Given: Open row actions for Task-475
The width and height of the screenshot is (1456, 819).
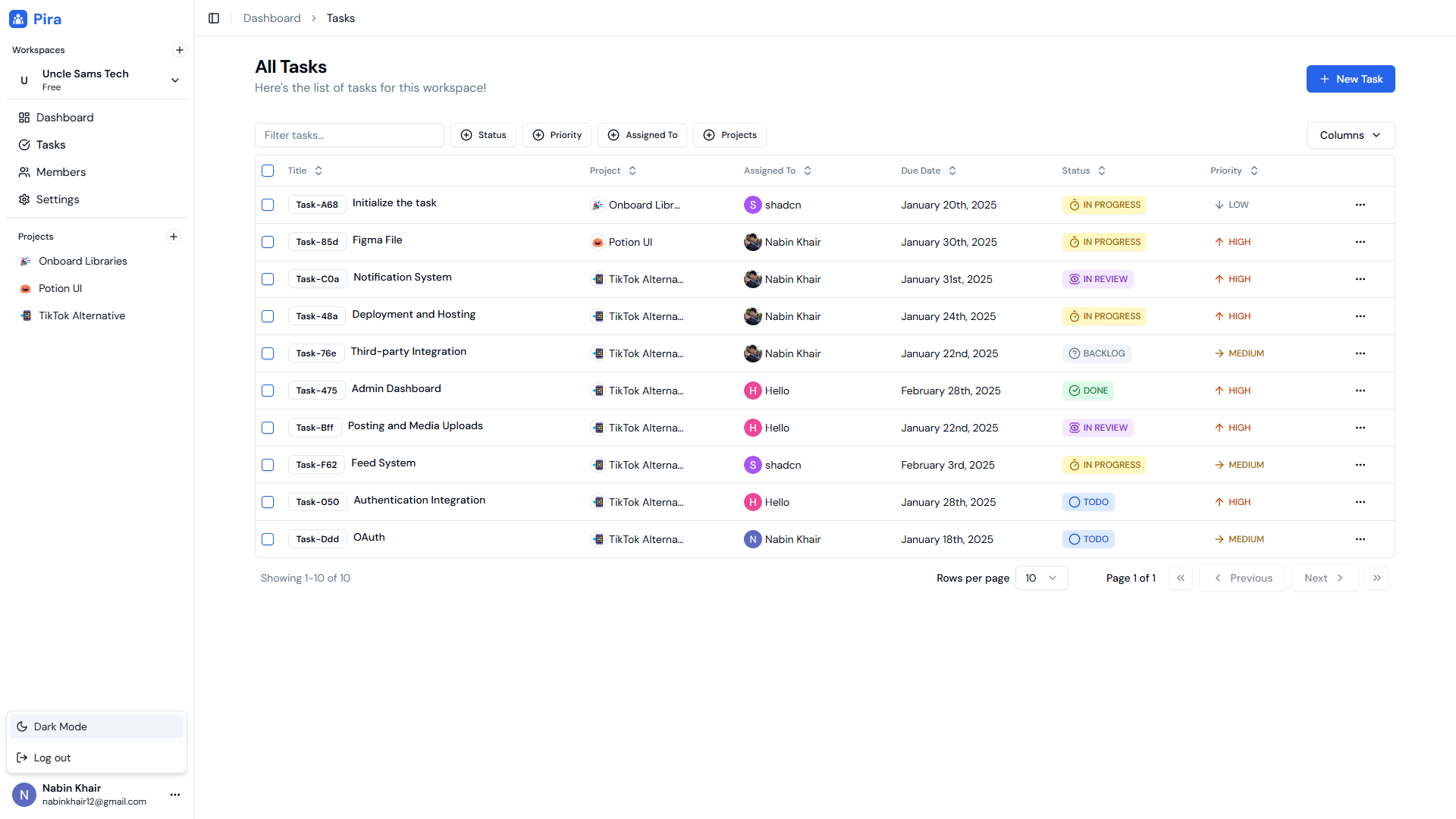Looking at the screenshot, I should [1360, 391].
